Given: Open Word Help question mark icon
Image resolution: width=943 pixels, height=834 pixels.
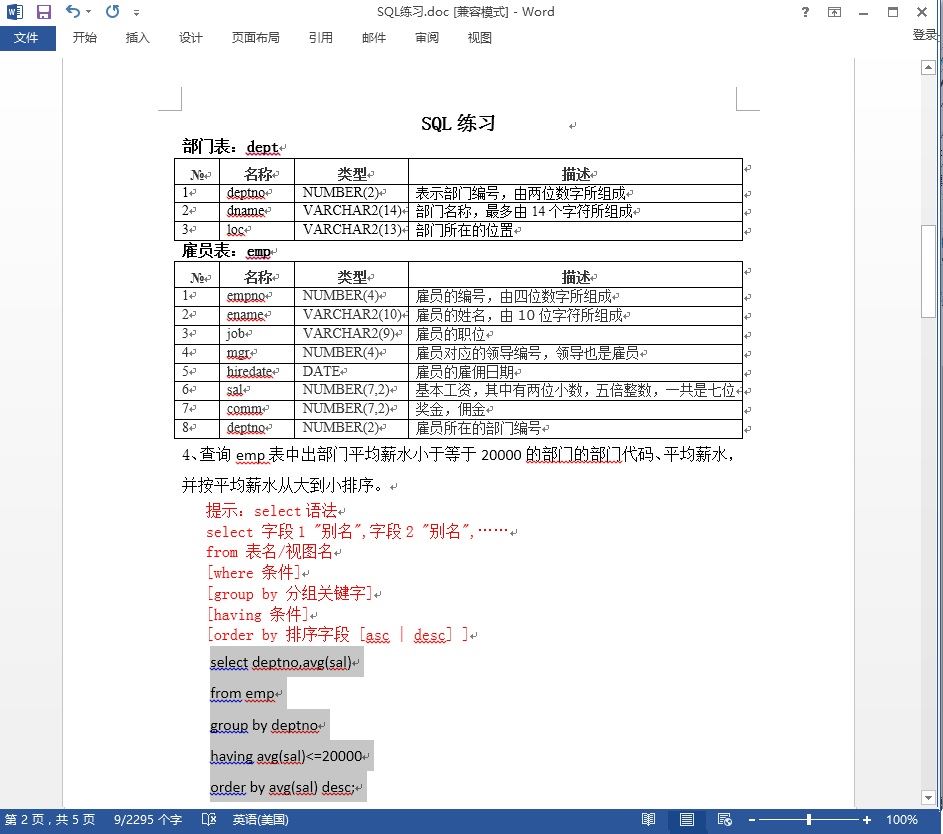Looking at the screenshot, I should [805, 12].
